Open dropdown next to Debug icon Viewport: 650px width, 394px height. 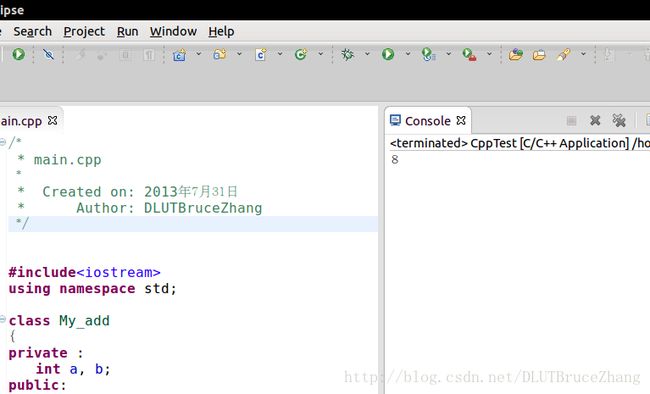point(367,54)
